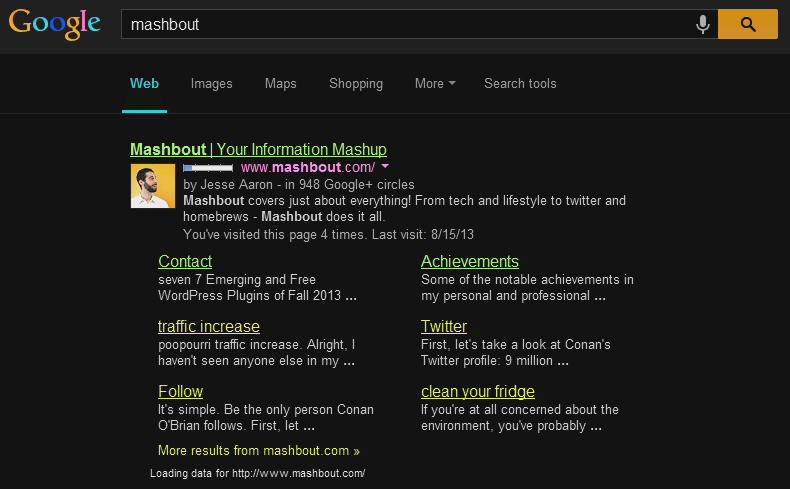Open the Contact sitelink
Image resolution: width=790 pixels, height=489 pixels.
click(x=185, y=261)
